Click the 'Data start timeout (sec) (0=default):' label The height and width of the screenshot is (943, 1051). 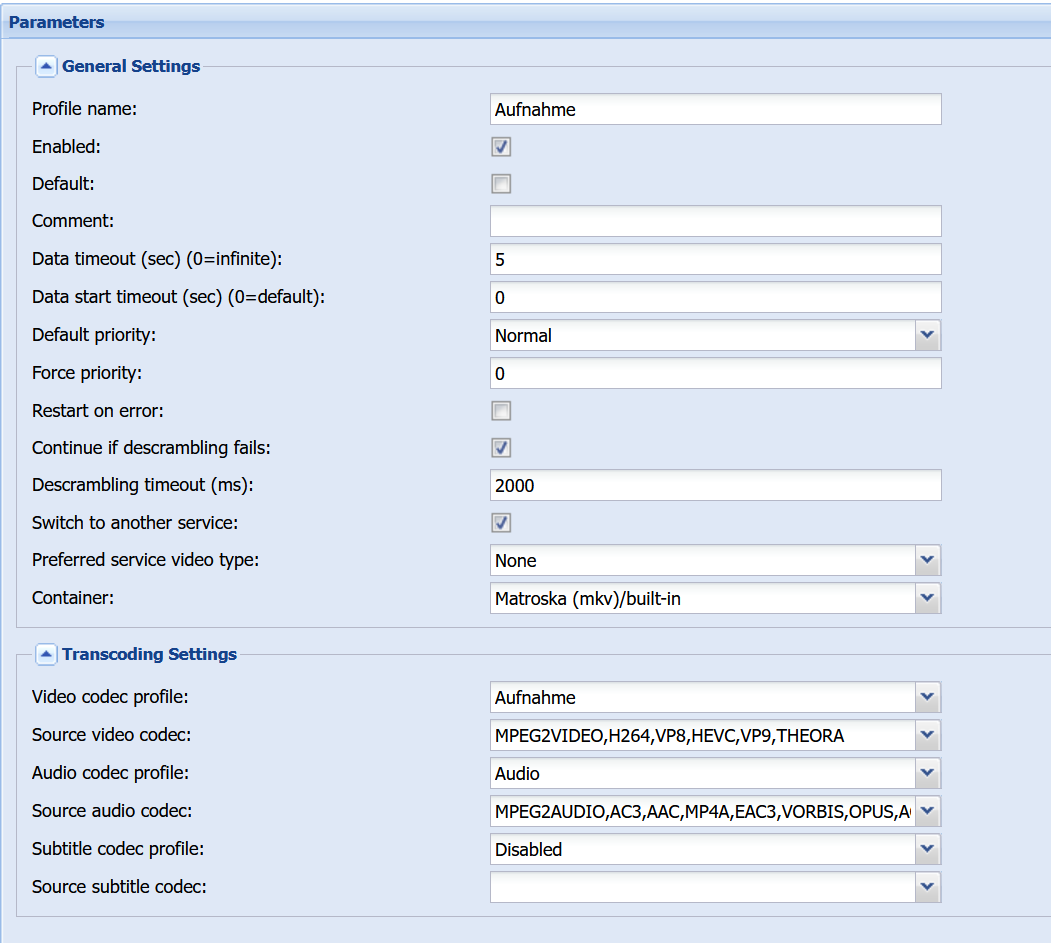click(178, 297)
